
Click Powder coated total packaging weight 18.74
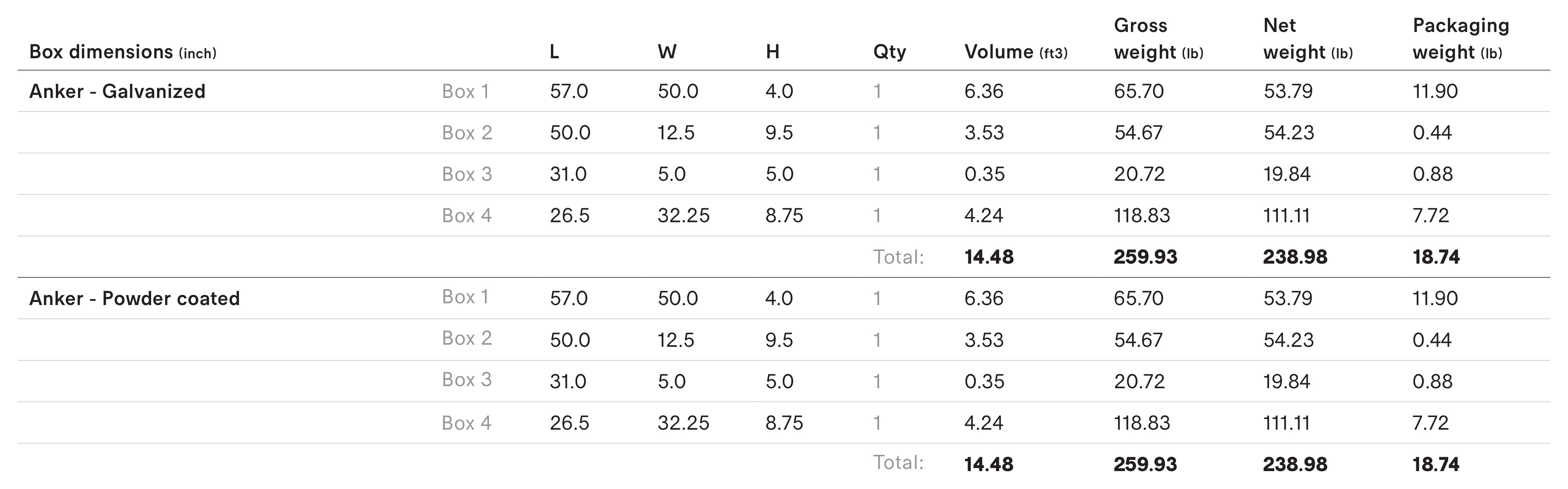[x=1436, y=465]
